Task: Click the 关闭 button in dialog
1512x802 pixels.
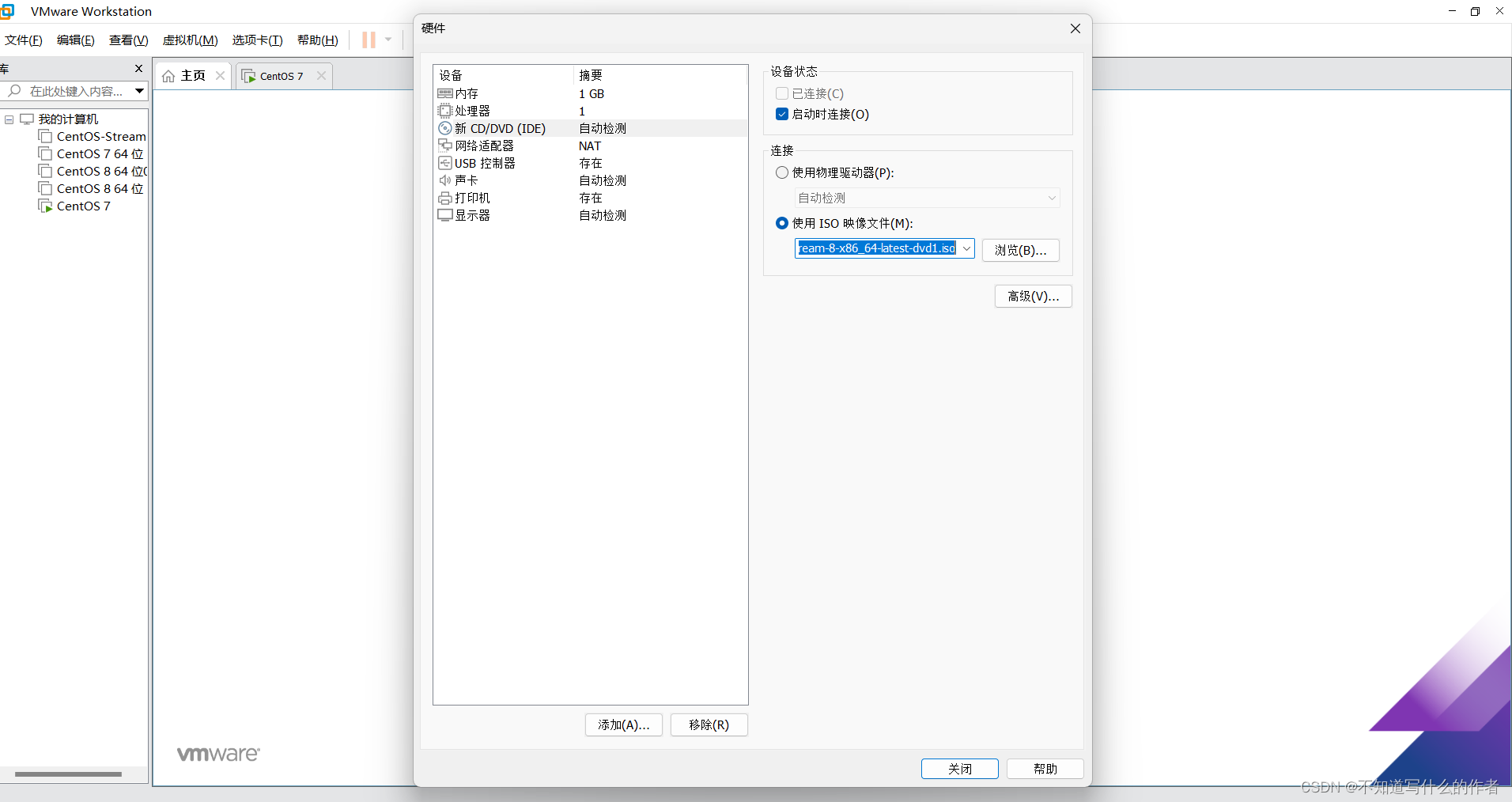Action: pyautogui.click(x=959, y=769)
